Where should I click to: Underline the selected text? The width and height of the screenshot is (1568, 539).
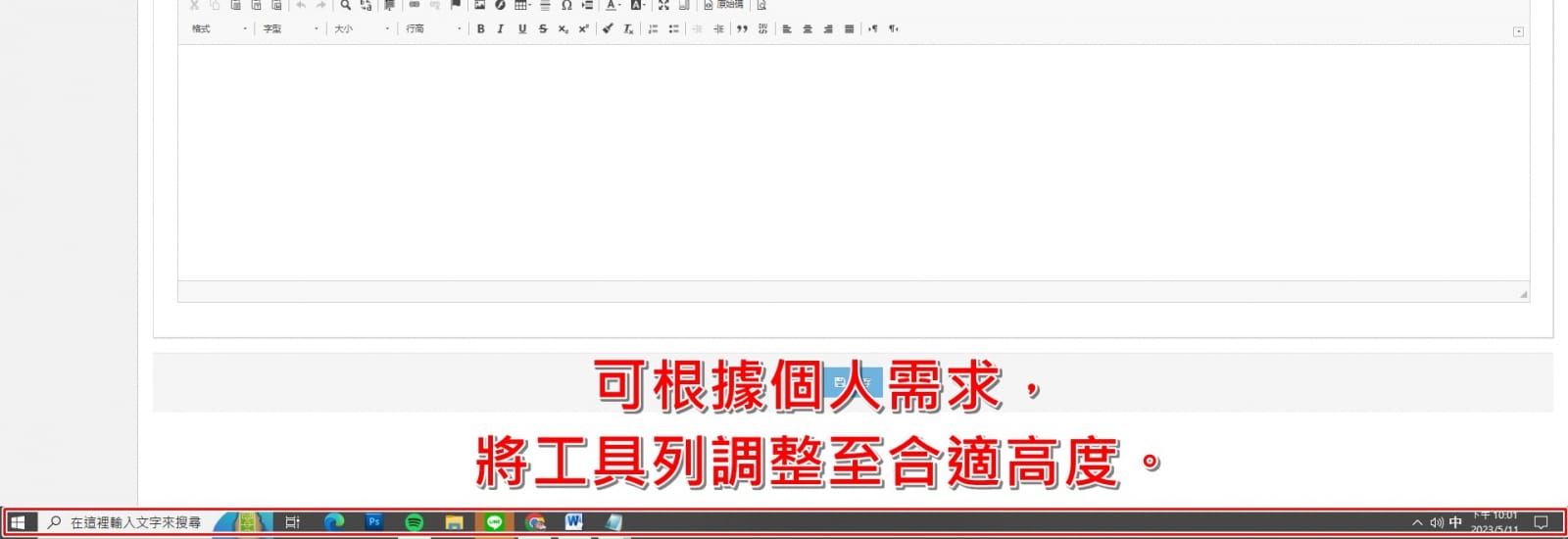tap(522, 29)
